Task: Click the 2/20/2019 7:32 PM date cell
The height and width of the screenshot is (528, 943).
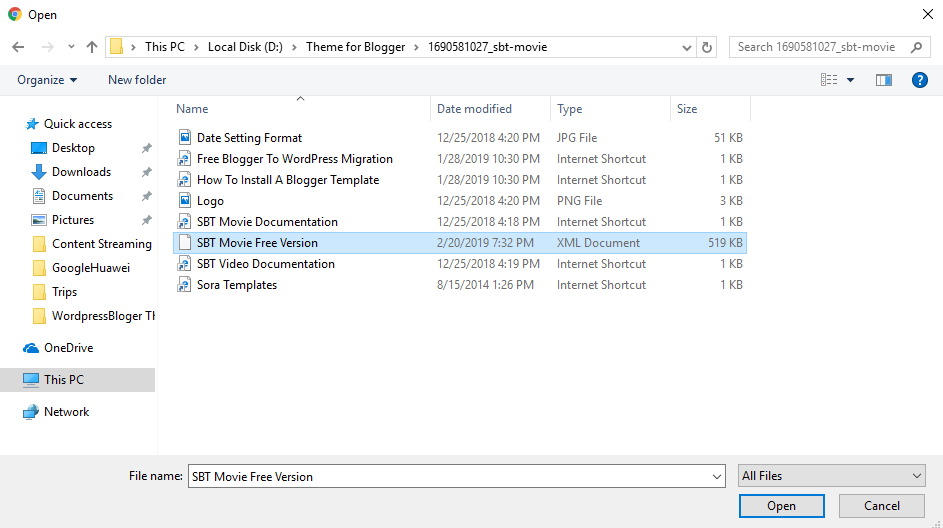Action: click(485, 243)
